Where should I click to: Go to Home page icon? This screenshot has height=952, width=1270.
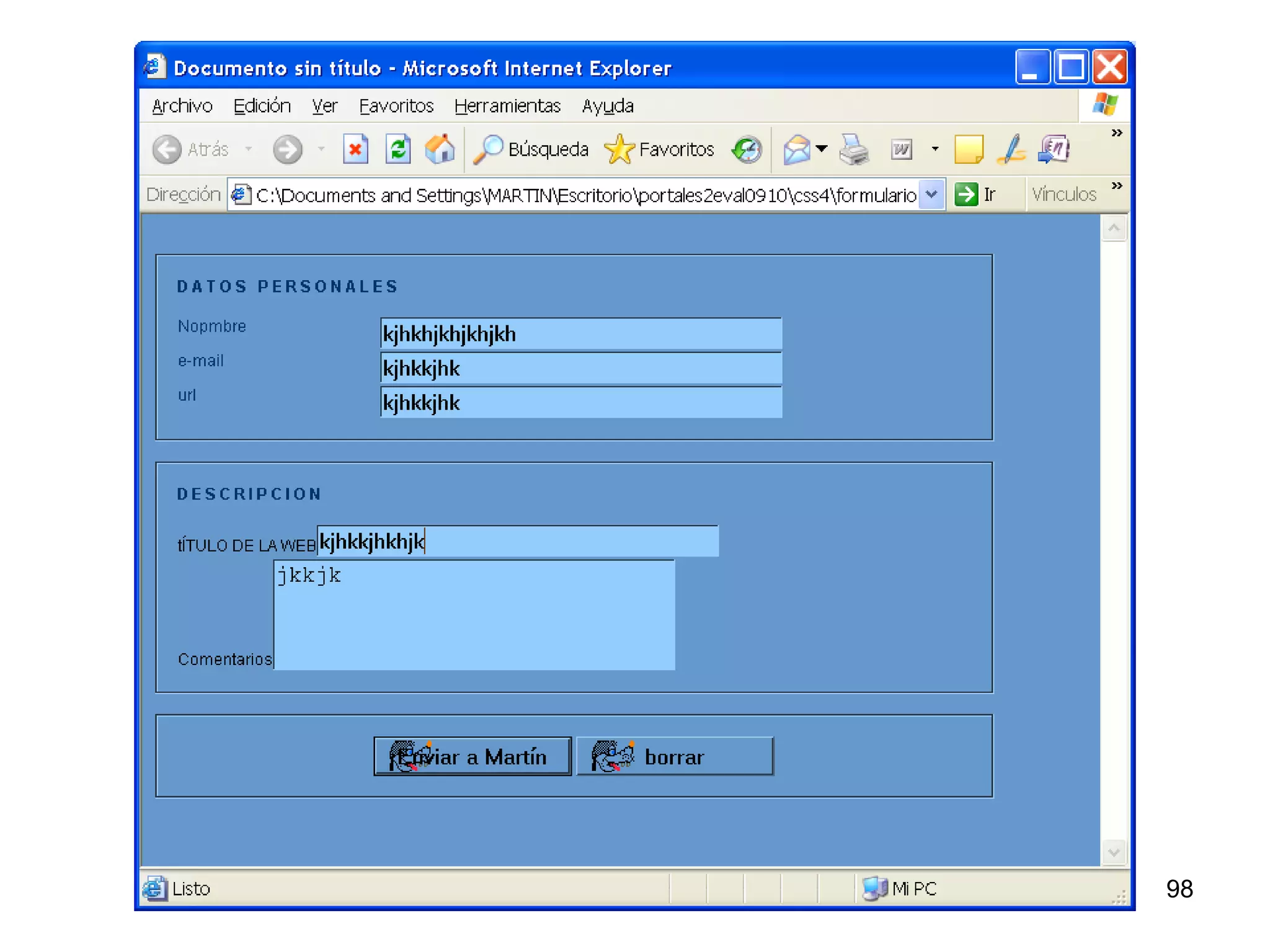pyautogui.click(x=440, y=149)
